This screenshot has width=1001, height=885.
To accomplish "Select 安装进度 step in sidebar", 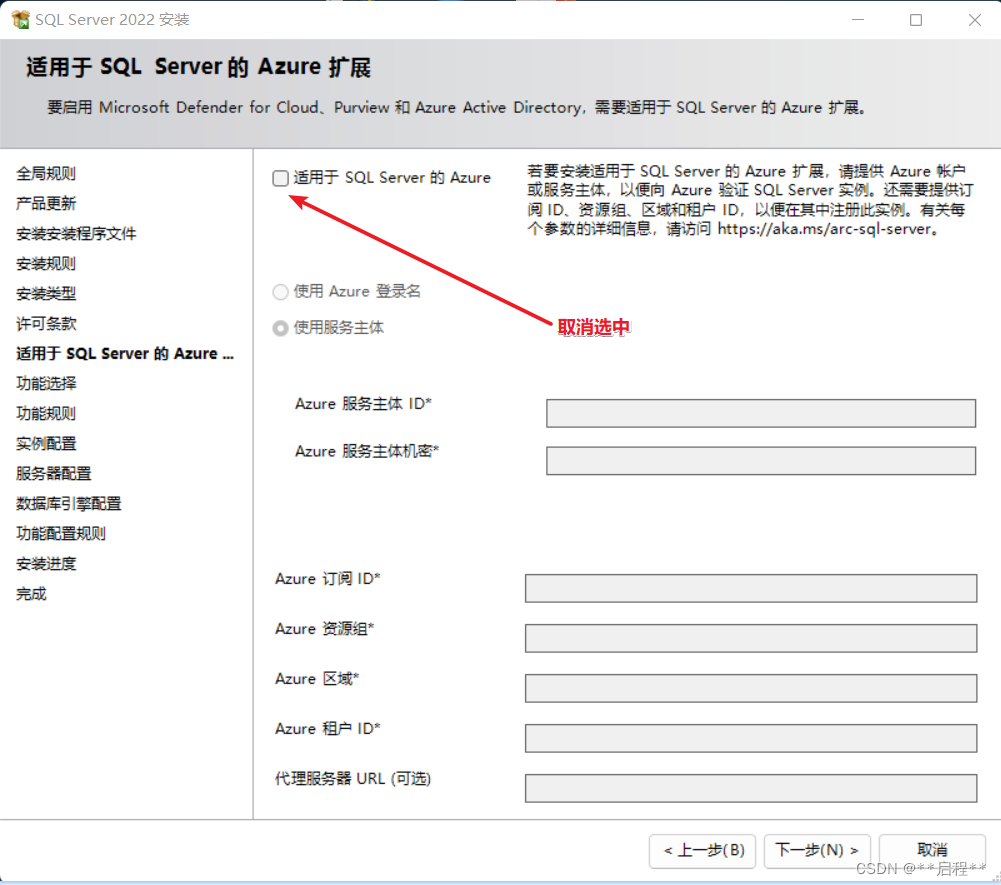I will coord(46,563).
